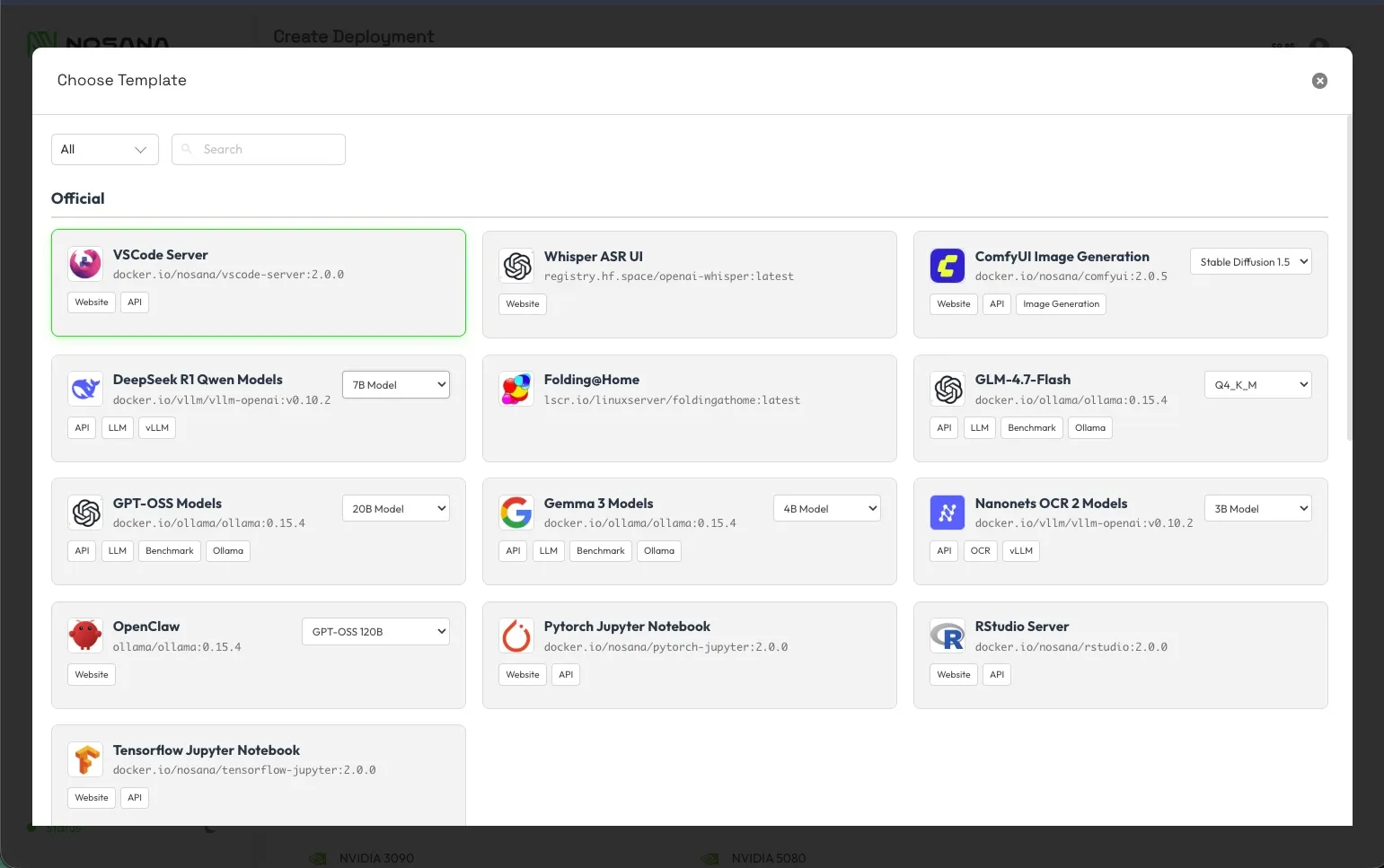
Task: Click the API tag on Pytorch Jupyter Notebook
Action: tap(566, 674)
